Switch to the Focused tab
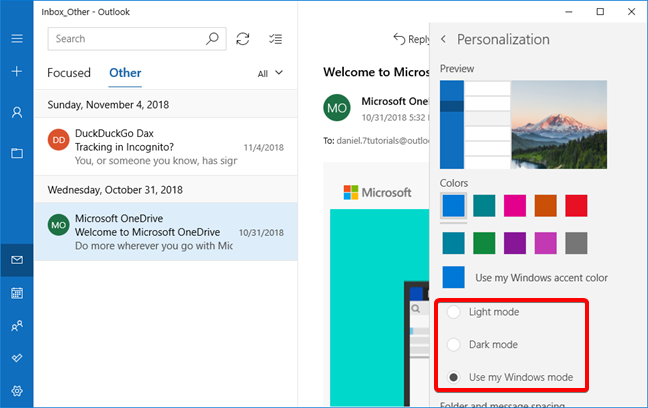Screen dimensions: 648x408 69,73
